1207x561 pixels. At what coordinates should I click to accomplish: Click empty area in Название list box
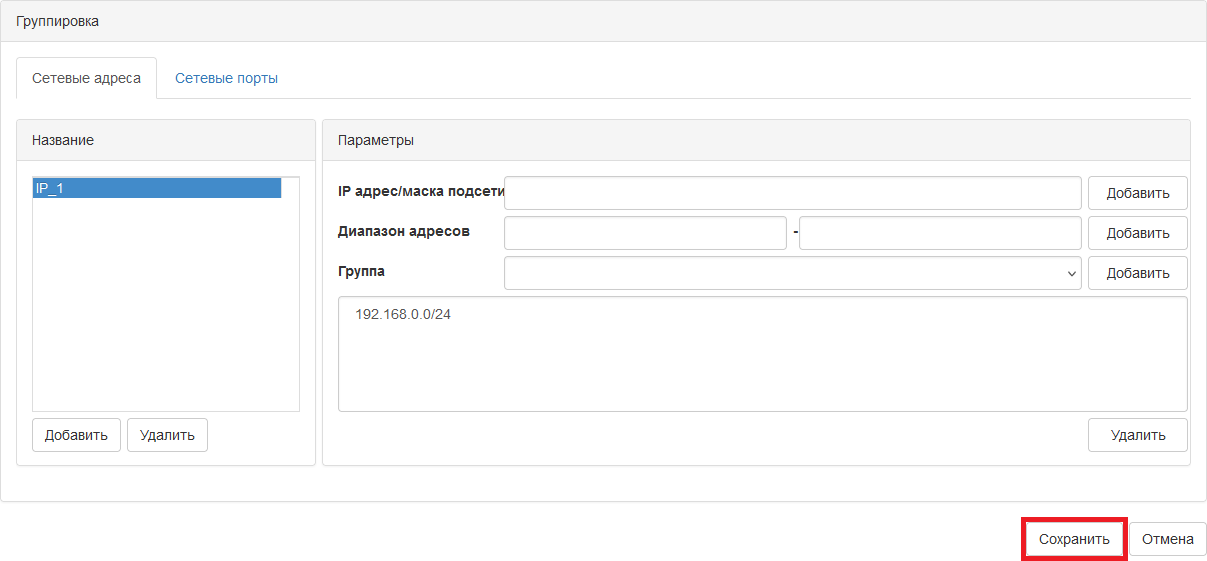click(166, 305)
